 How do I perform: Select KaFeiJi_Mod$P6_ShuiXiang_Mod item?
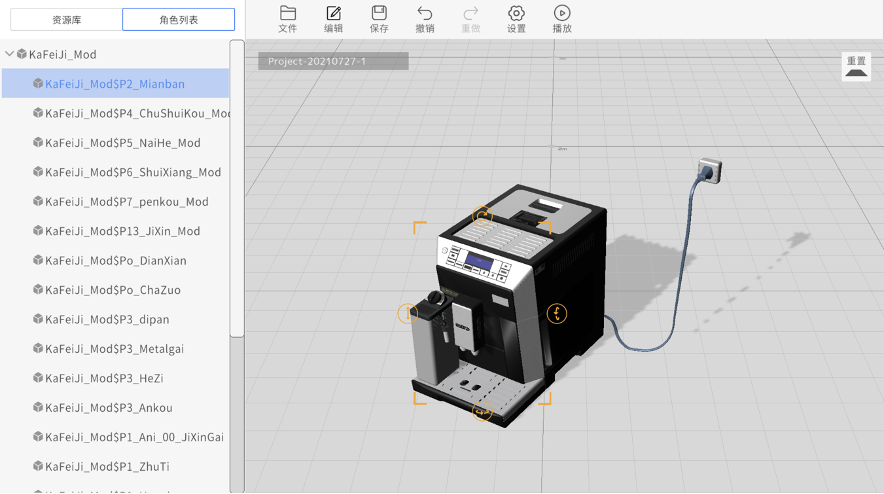pyautogui.click(x=115, y=172)
